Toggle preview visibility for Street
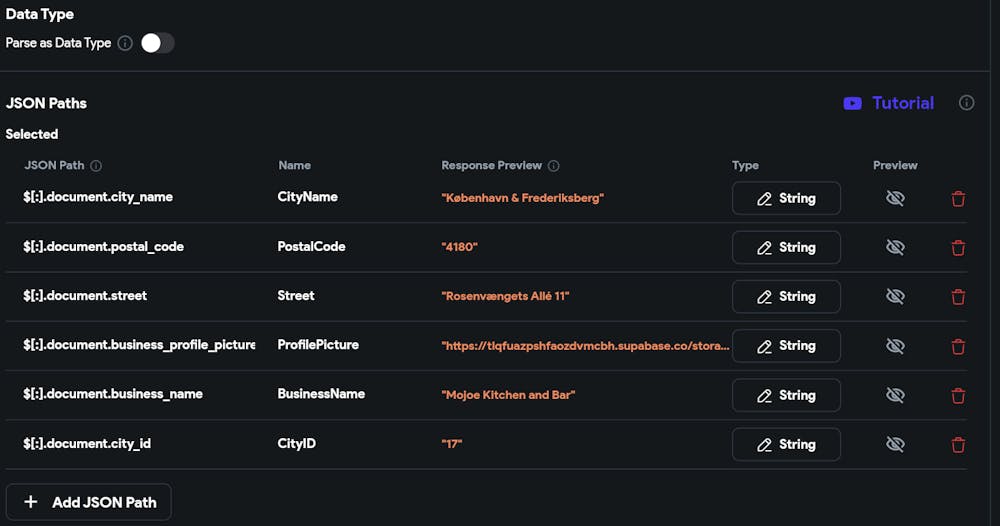Screen dimensions: 1000x526 [x=895, y=296]
